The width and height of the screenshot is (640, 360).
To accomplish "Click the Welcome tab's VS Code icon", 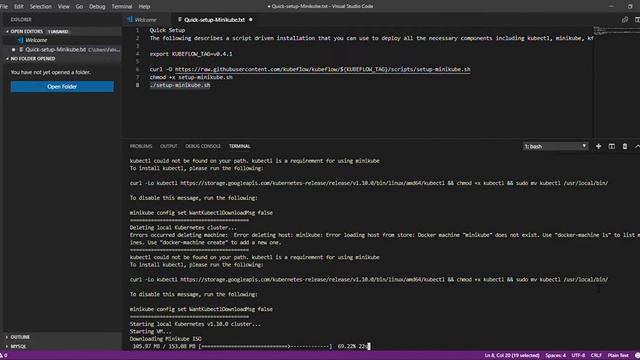I will 130,20.
